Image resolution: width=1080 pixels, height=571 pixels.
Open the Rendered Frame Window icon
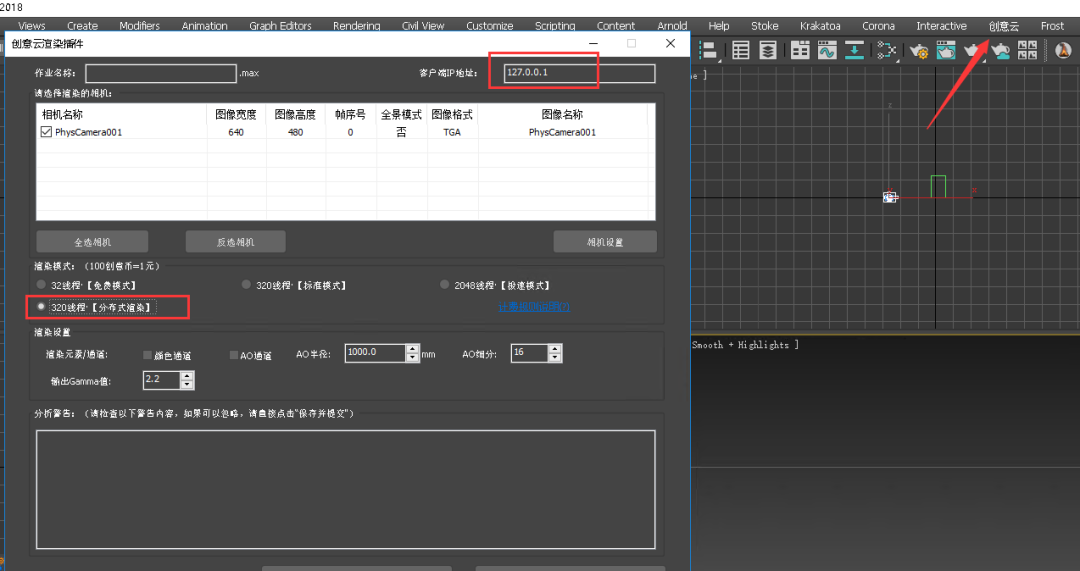point(945,50)
